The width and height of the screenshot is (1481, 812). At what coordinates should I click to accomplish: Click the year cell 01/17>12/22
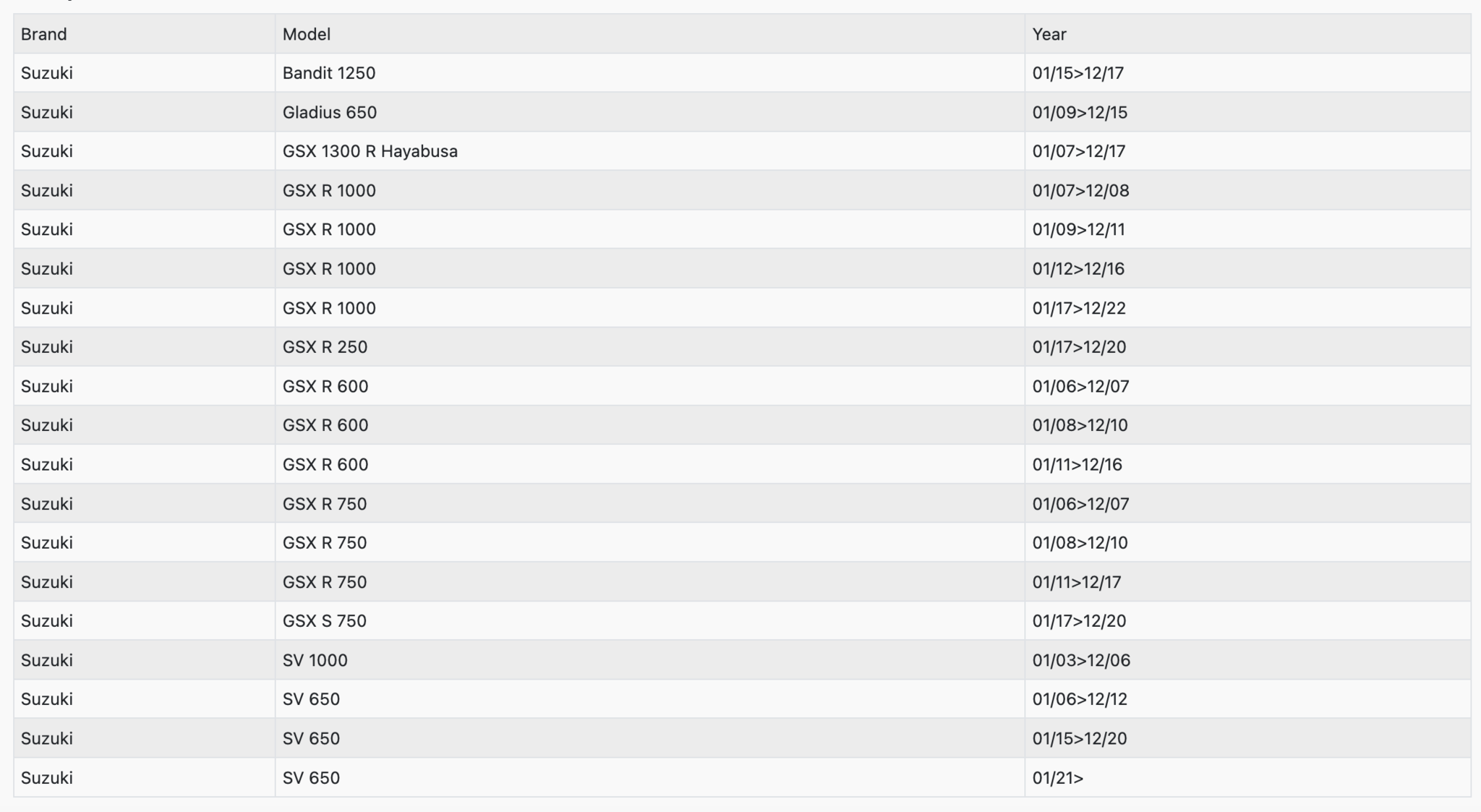(1079, 308)
